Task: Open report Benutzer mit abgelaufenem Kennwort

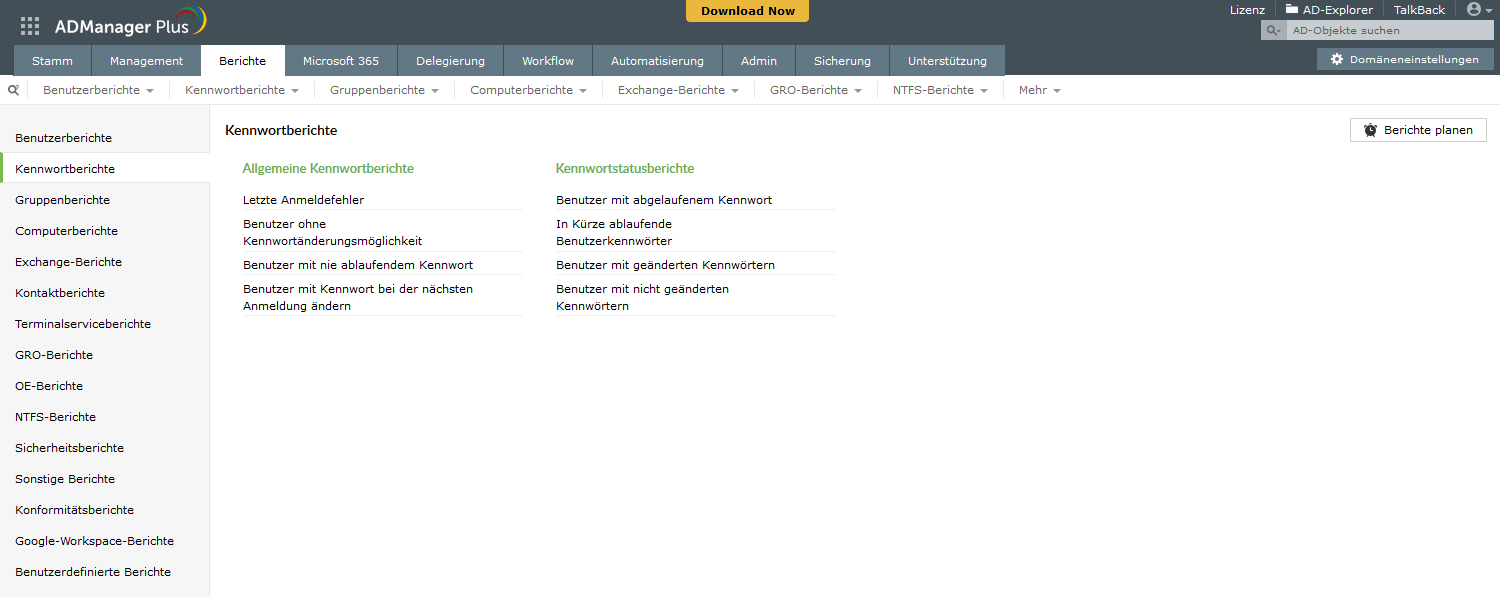Action: click(x=664, y=200)
